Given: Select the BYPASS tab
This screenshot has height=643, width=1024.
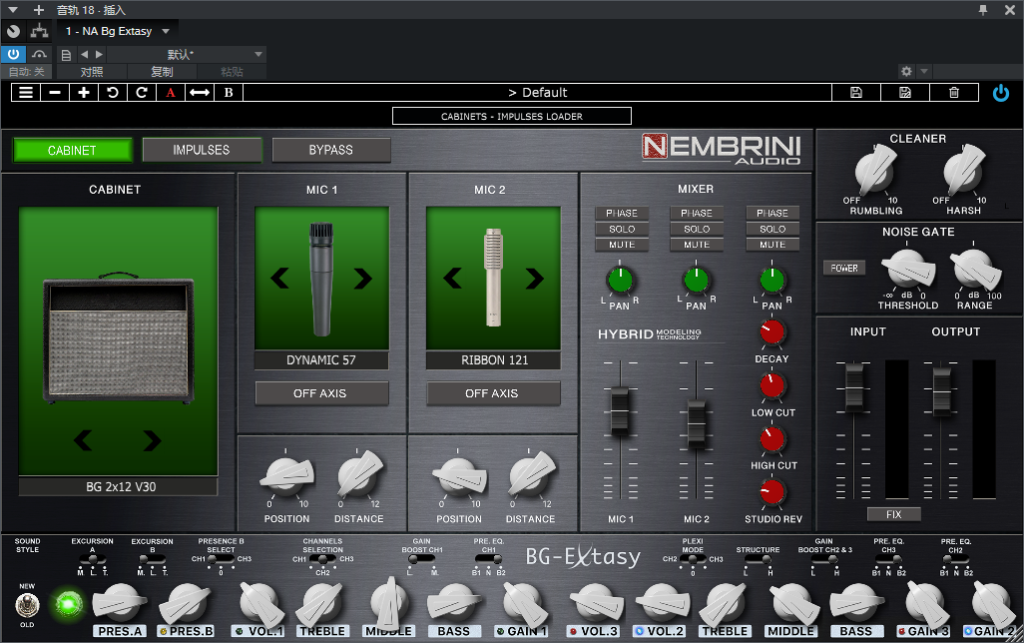Looking at the screenshot, I should tap(331, 150).
